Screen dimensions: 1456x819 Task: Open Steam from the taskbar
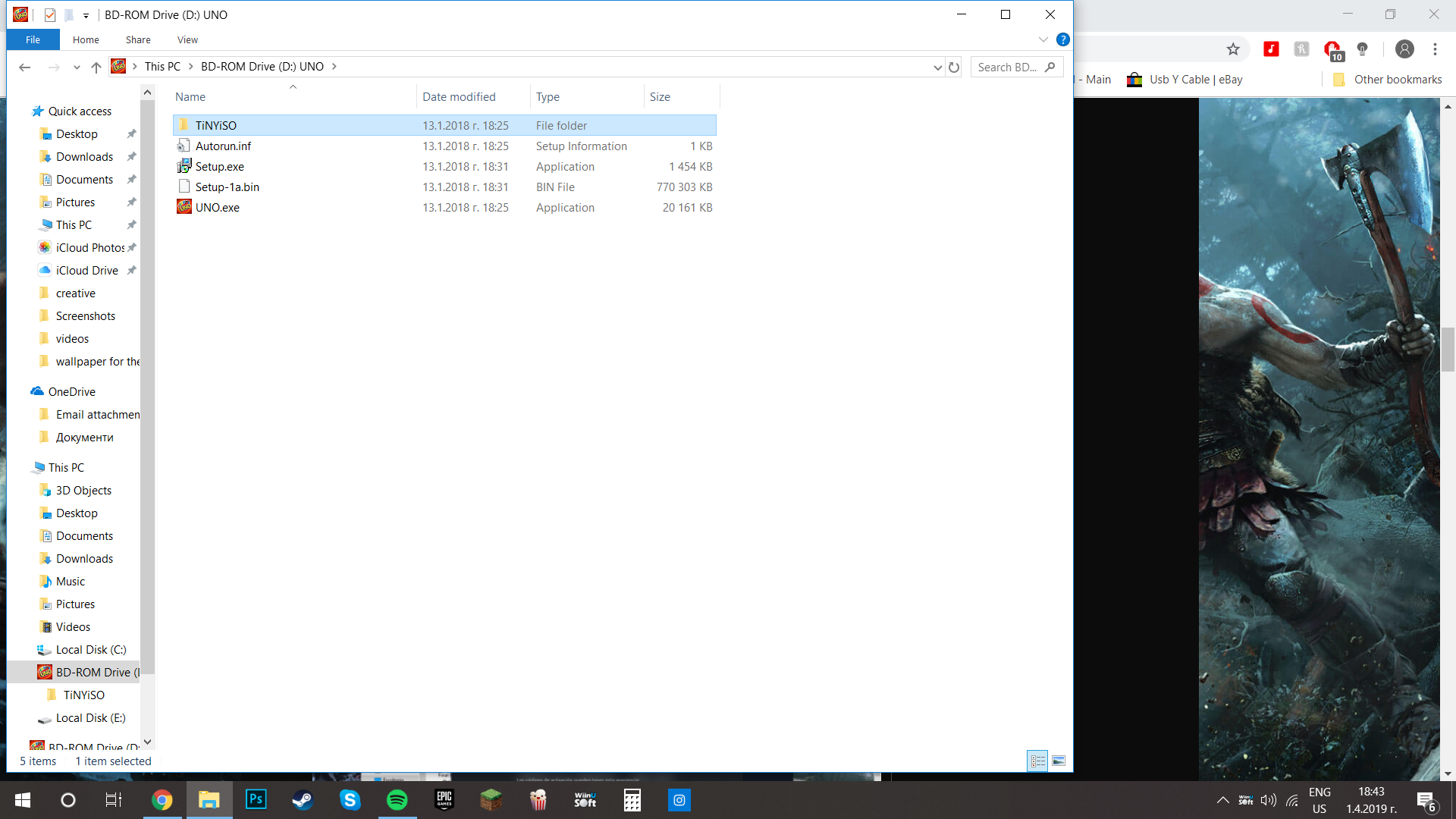click(303, 799)
